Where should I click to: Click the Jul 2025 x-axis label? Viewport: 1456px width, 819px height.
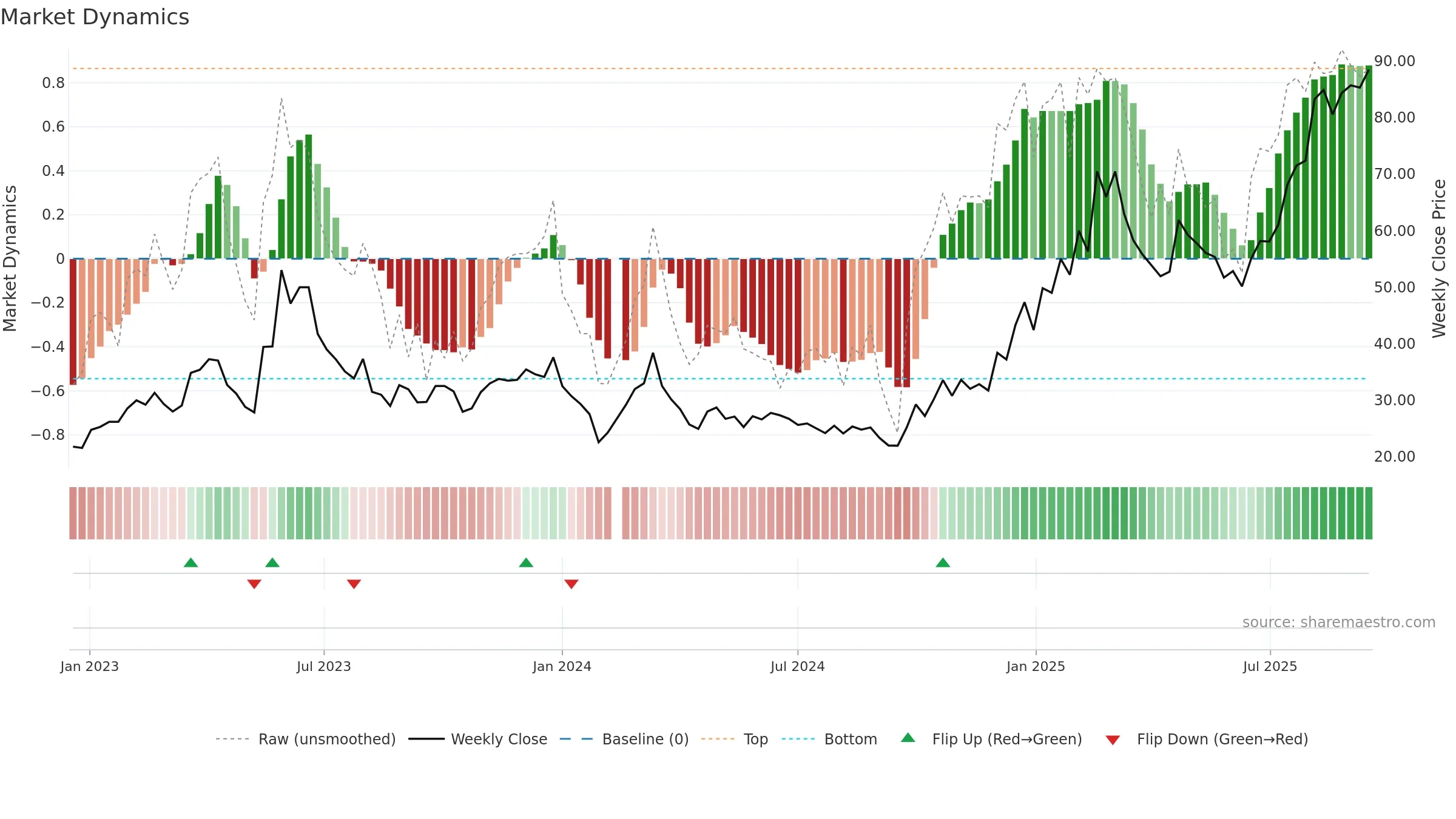[x=1270, y=666]
